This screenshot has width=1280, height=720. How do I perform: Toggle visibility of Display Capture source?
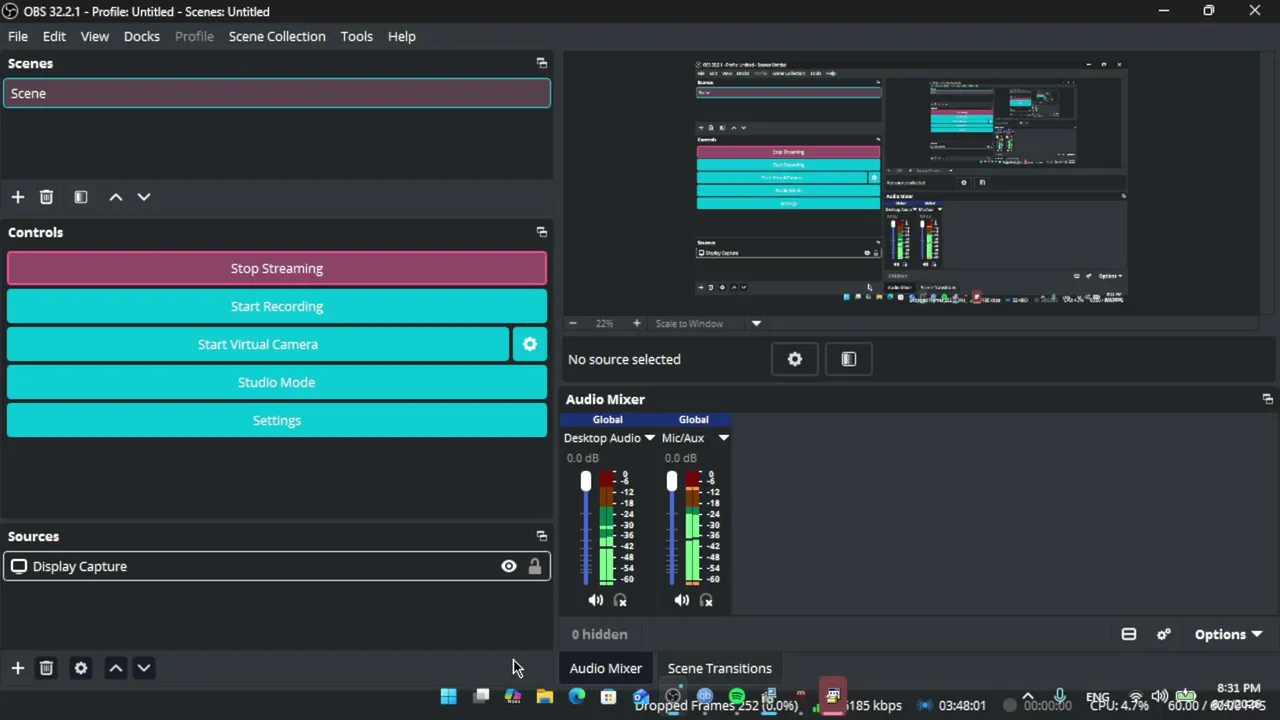(509, 567)
